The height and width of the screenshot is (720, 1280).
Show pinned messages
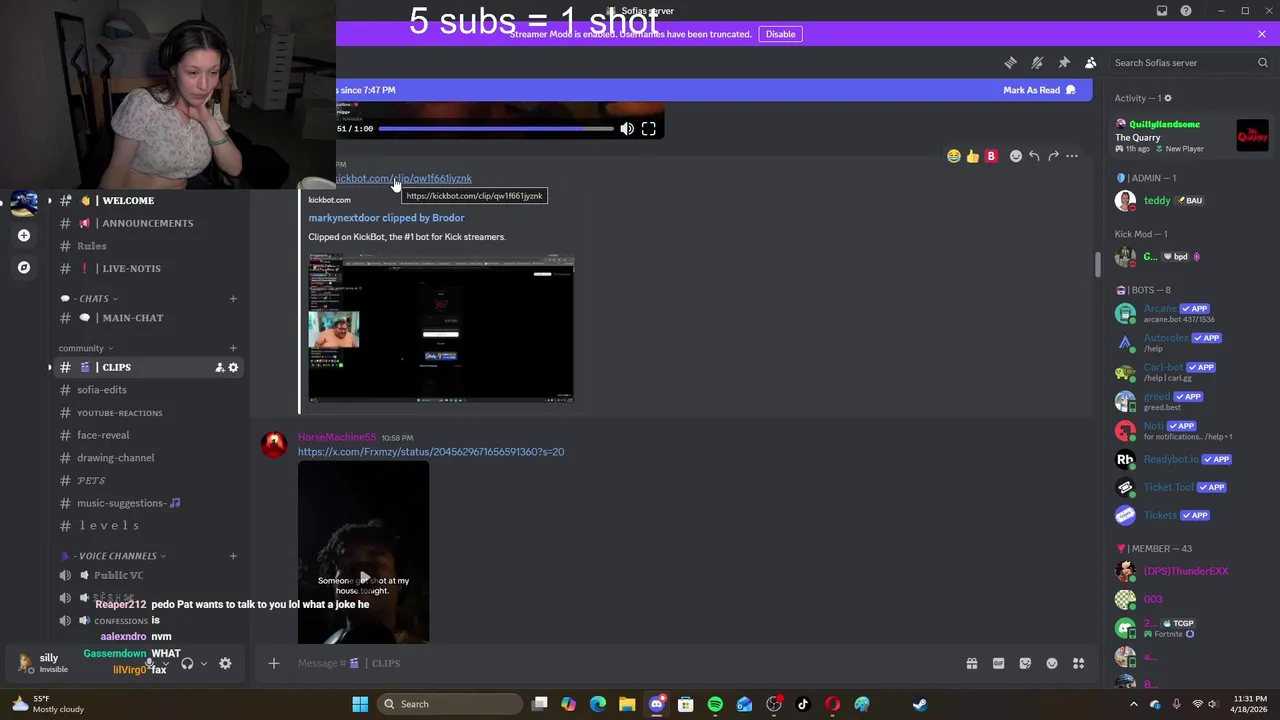[x=1064, y=63]
